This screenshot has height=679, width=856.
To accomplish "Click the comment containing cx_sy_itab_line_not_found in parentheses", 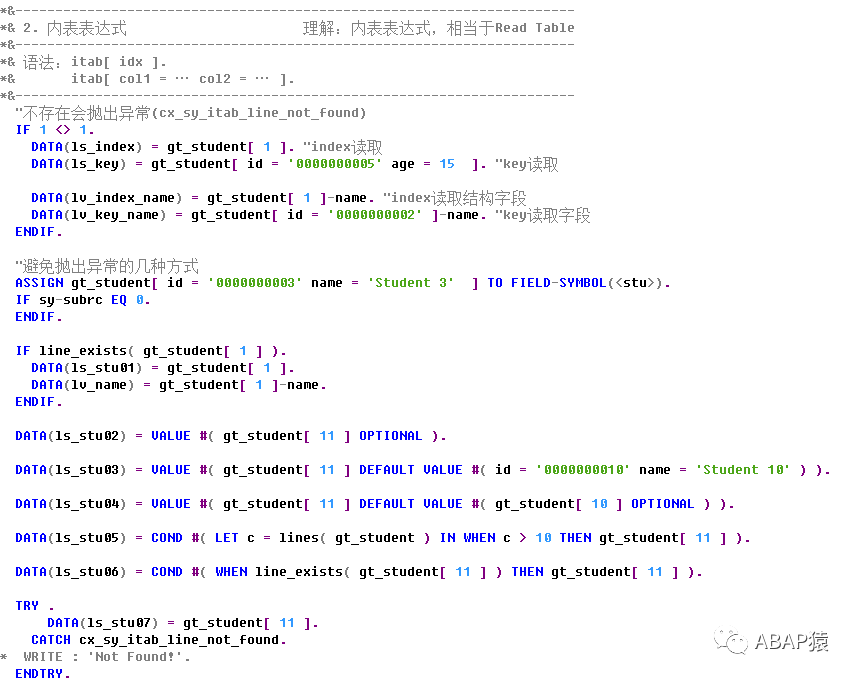I will tap(191, 113).
